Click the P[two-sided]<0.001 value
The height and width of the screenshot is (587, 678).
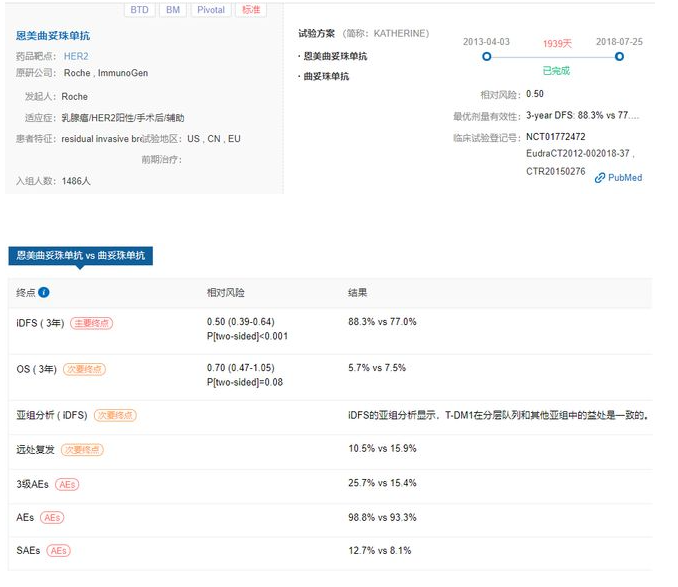247,336
